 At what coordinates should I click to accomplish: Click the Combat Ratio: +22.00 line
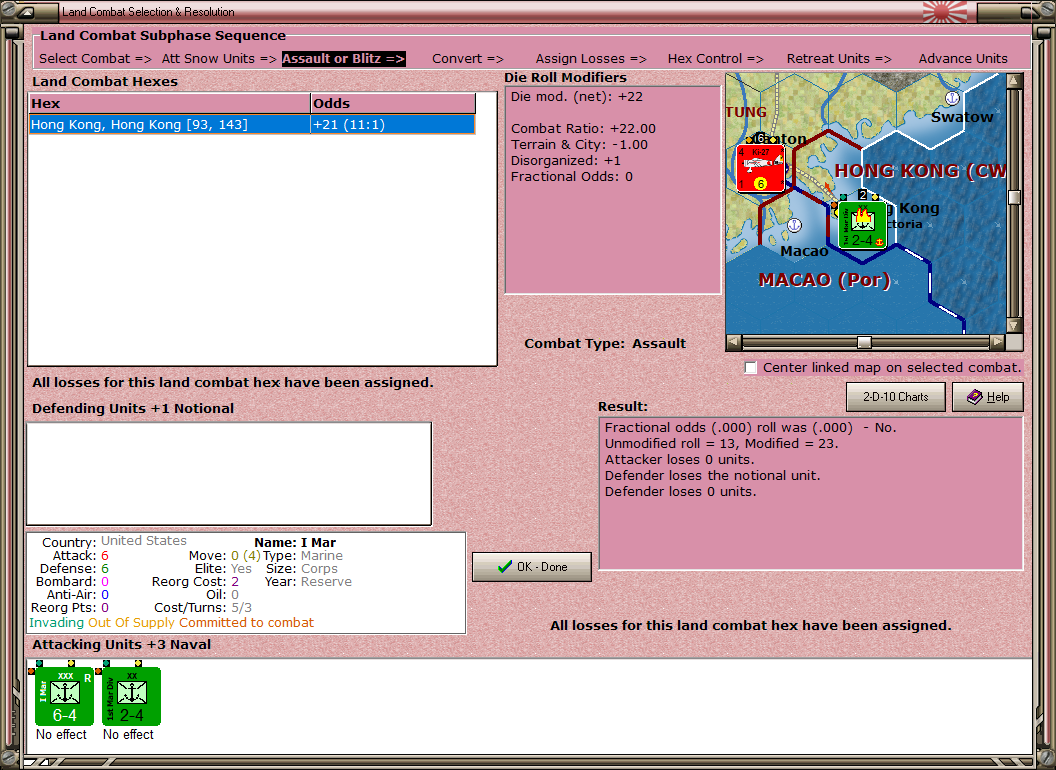[583, 129]
